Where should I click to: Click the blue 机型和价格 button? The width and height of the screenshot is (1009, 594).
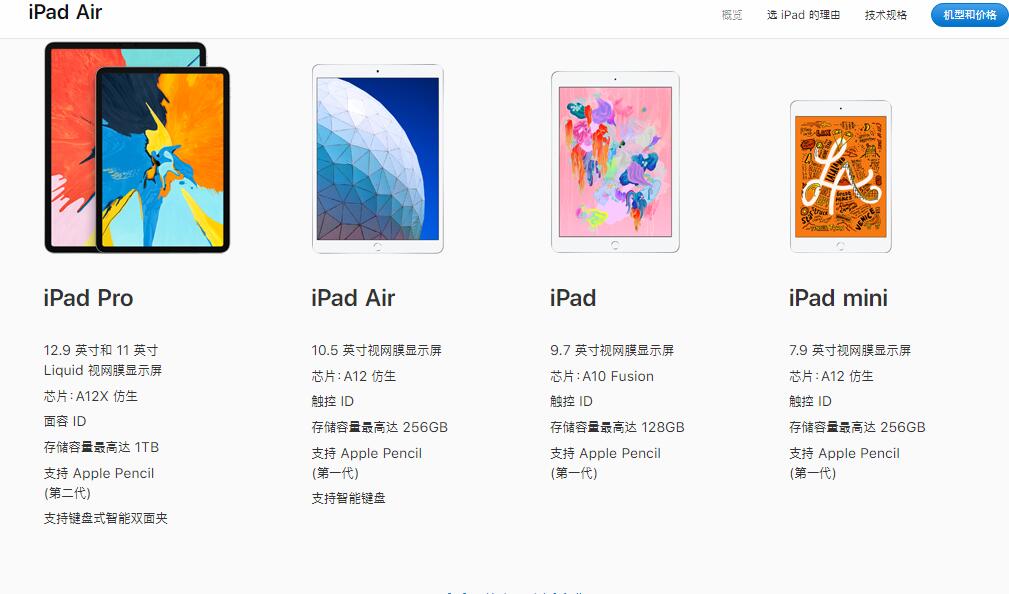pos(969,15)
